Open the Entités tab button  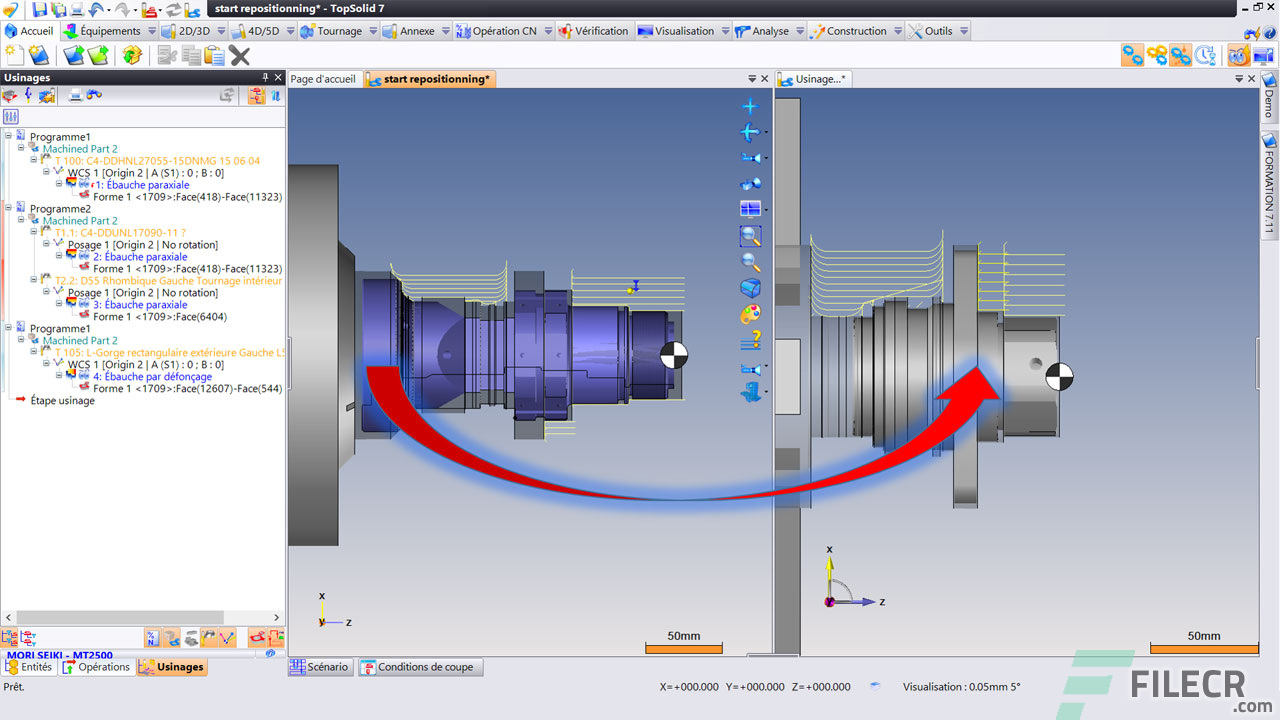pyautogui.click(x=29, y=667)
